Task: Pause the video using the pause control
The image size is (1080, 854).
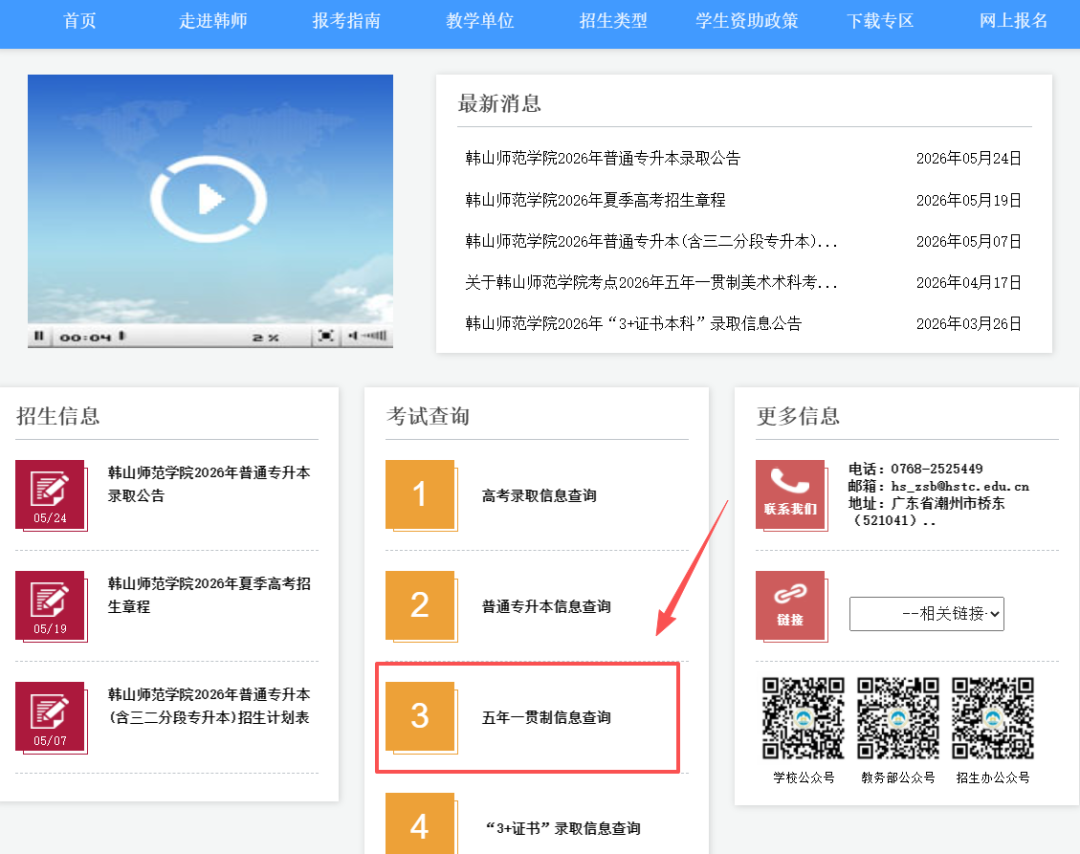Action: tap(39, 336)
